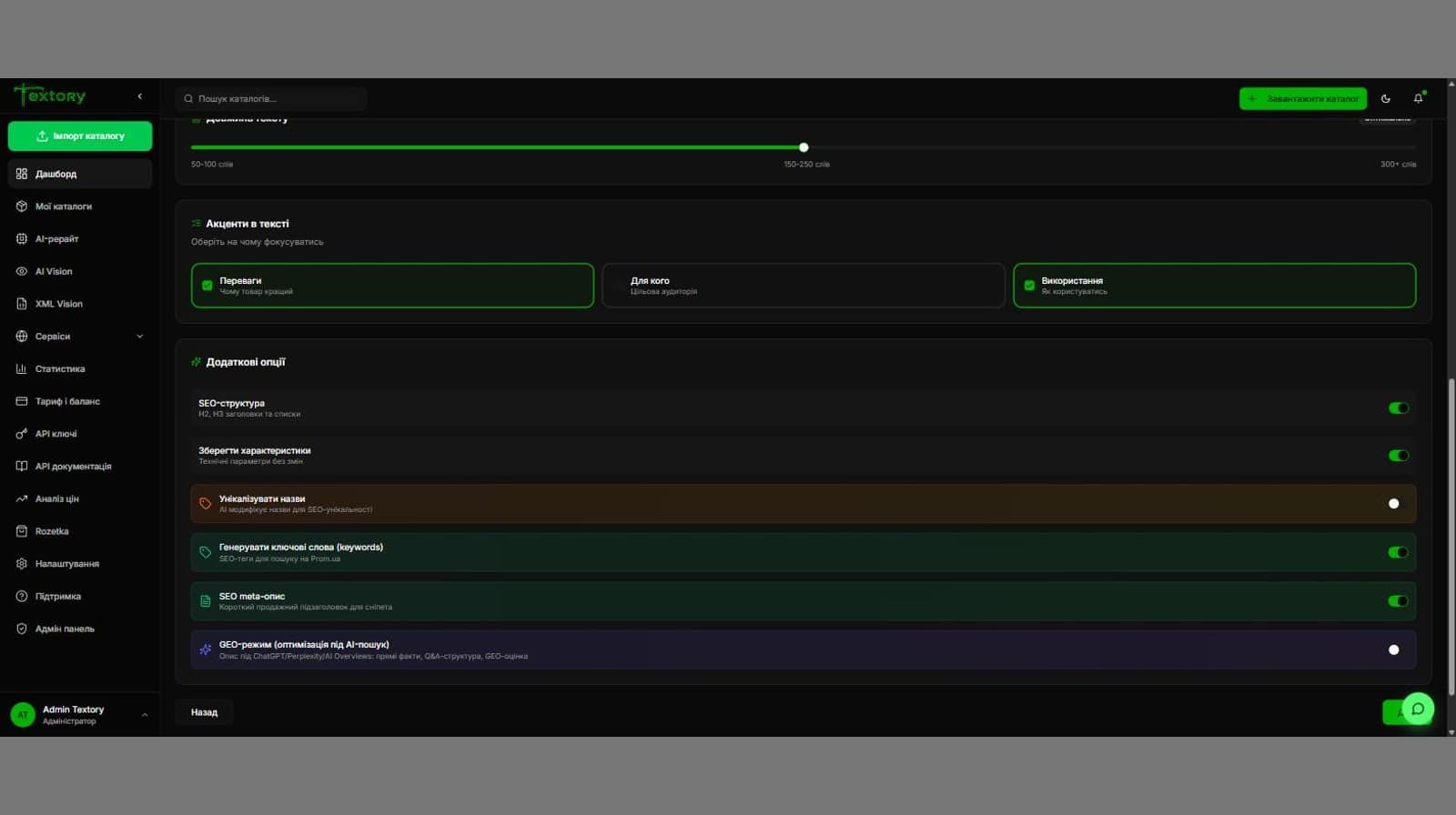The image size is (1456, 815).
Task: Click the API документація book icon
Action: tap(22, 466)
